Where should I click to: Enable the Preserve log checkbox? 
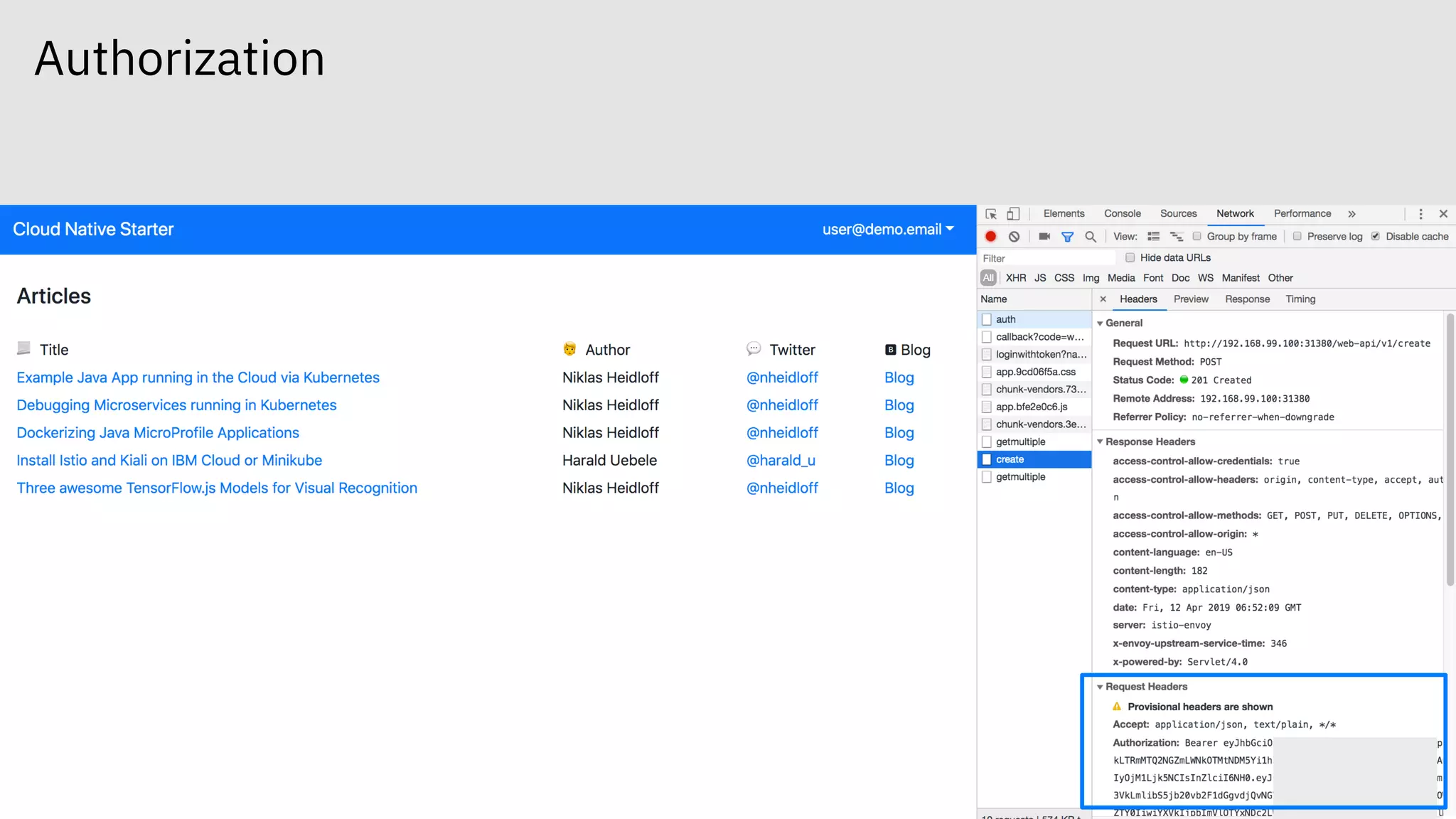tap(1297, 237)
